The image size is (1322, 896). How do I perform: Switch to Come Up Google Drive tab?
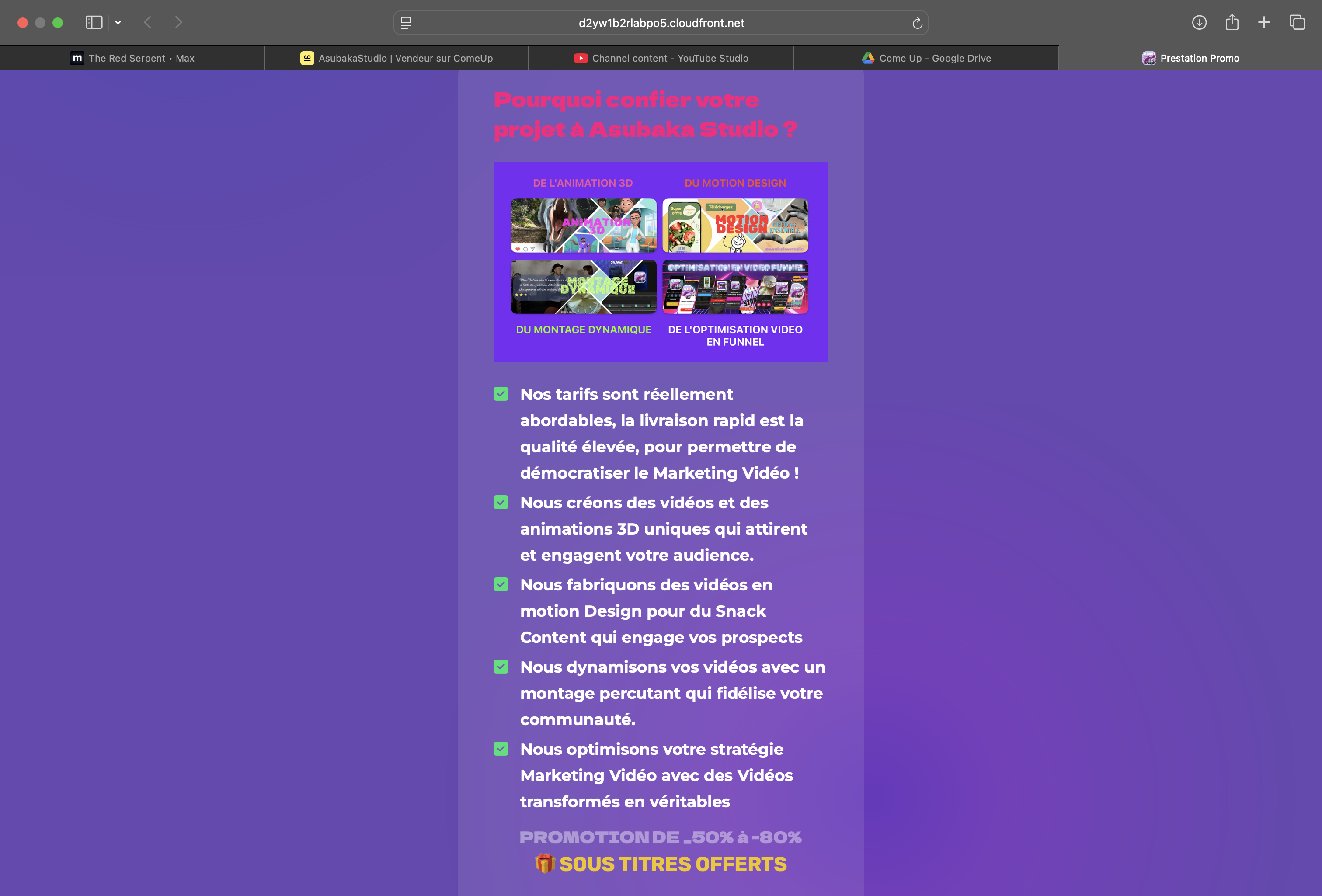click(925, 58)
